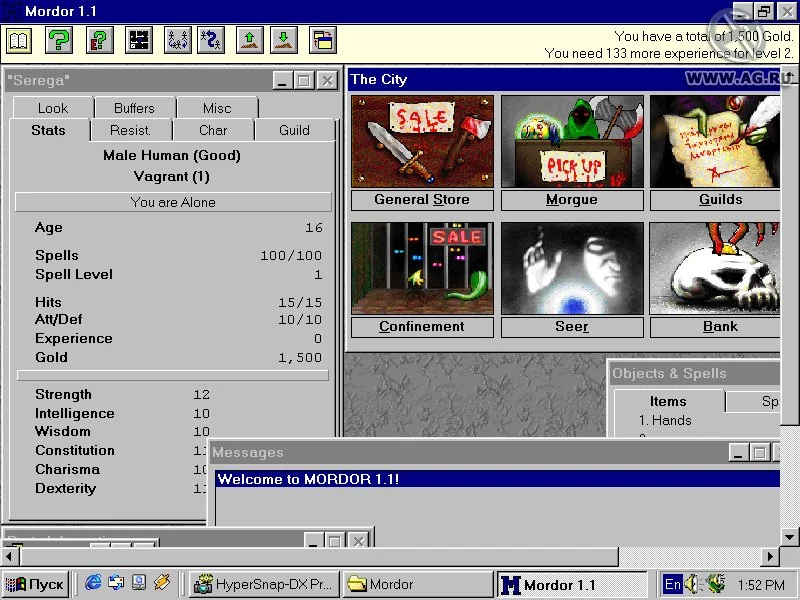The image size is (800, 600).
Task: Launch Internet Explorer from the quick launch
Action: point(93,583)
